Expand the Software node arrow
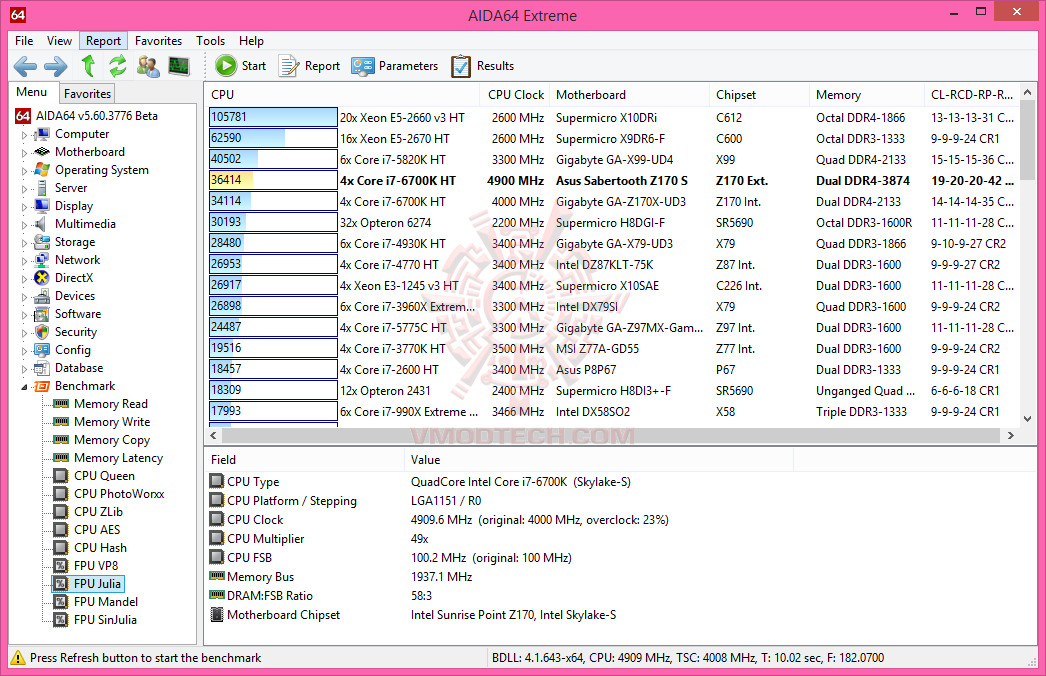 point(24,315)
